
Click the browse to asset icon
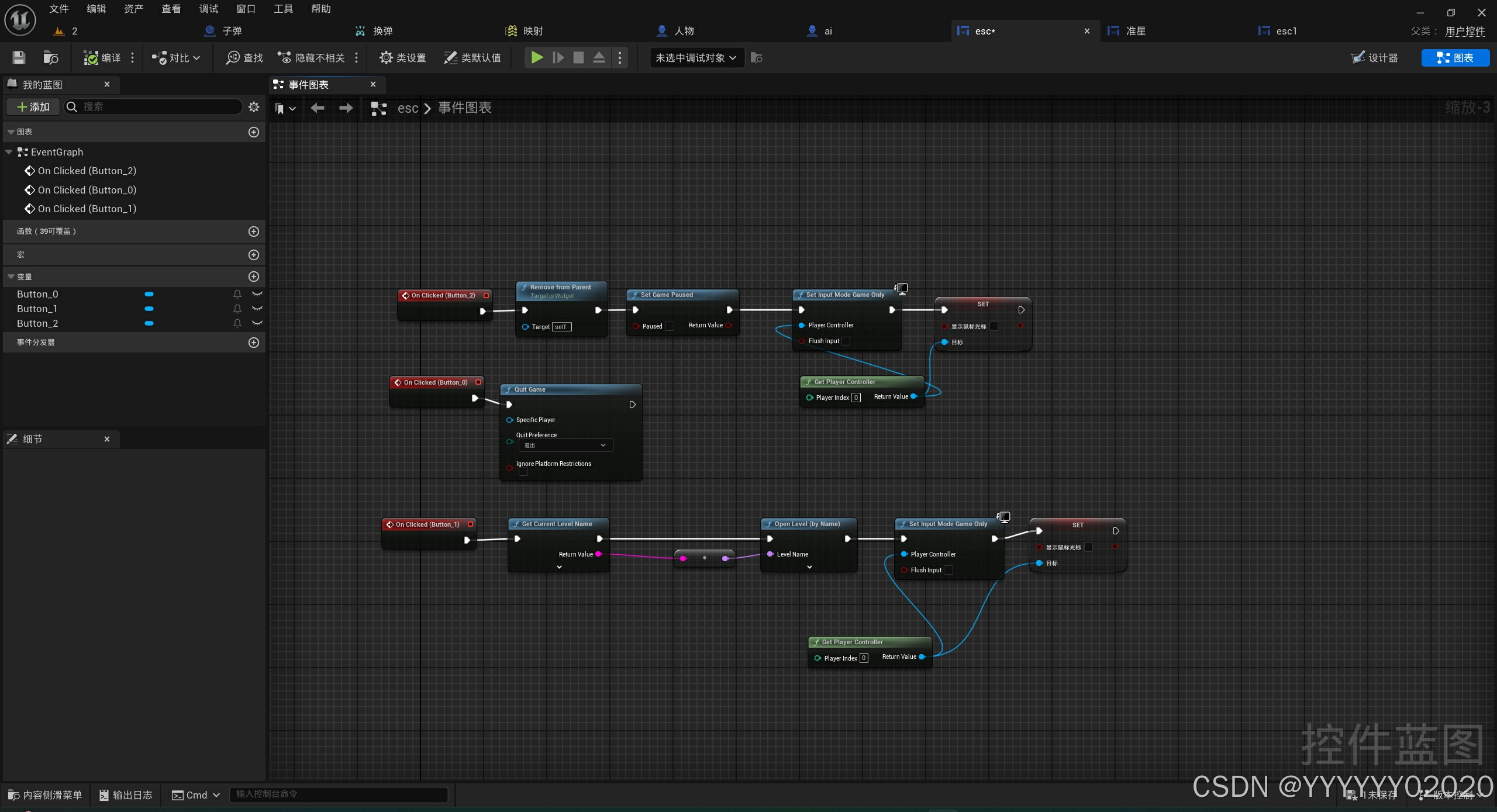[x=50, y=57]
